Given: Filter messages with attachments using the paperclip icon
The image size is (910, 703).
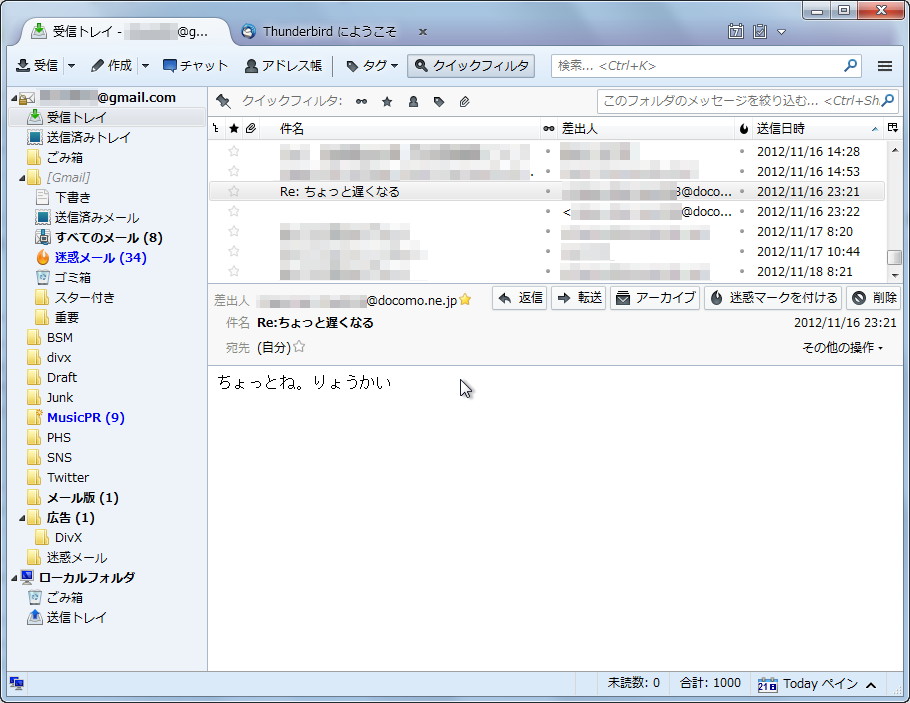Looking at the screenshot, I should click(x=463, y=101).
